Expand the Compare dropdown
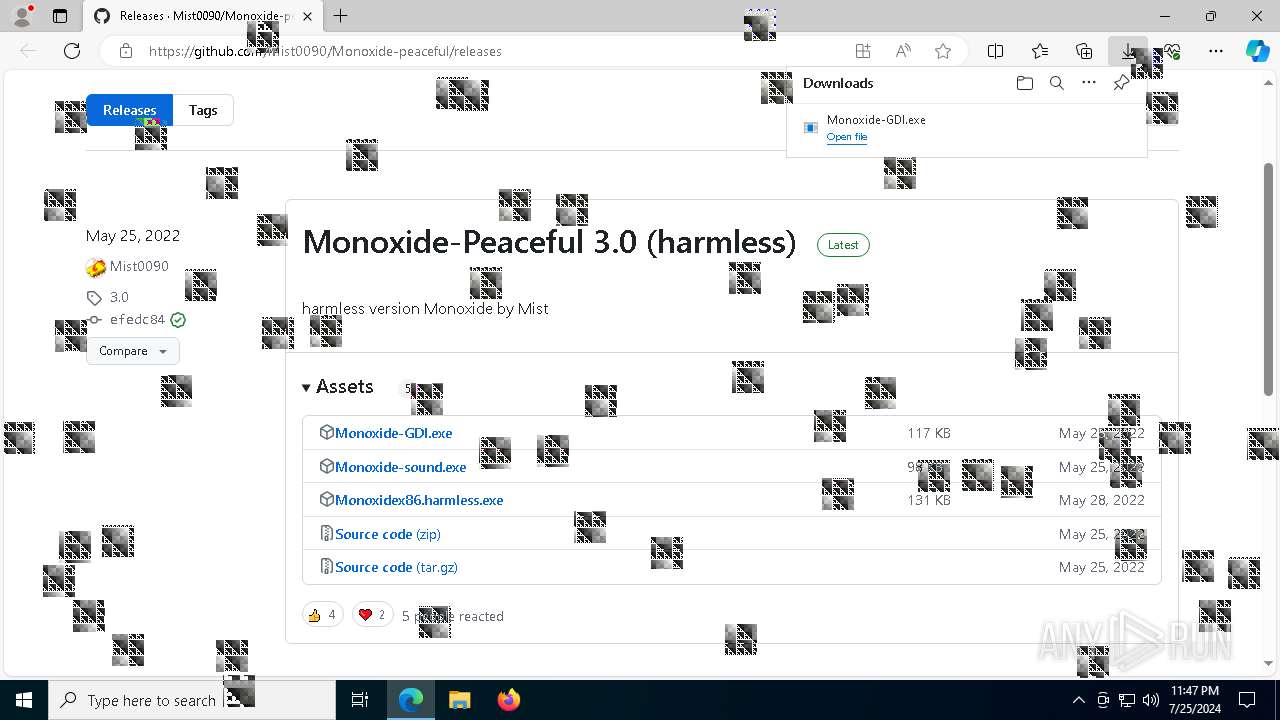Viewport: 1280px width, 720px height. click(x=133, y=351)
